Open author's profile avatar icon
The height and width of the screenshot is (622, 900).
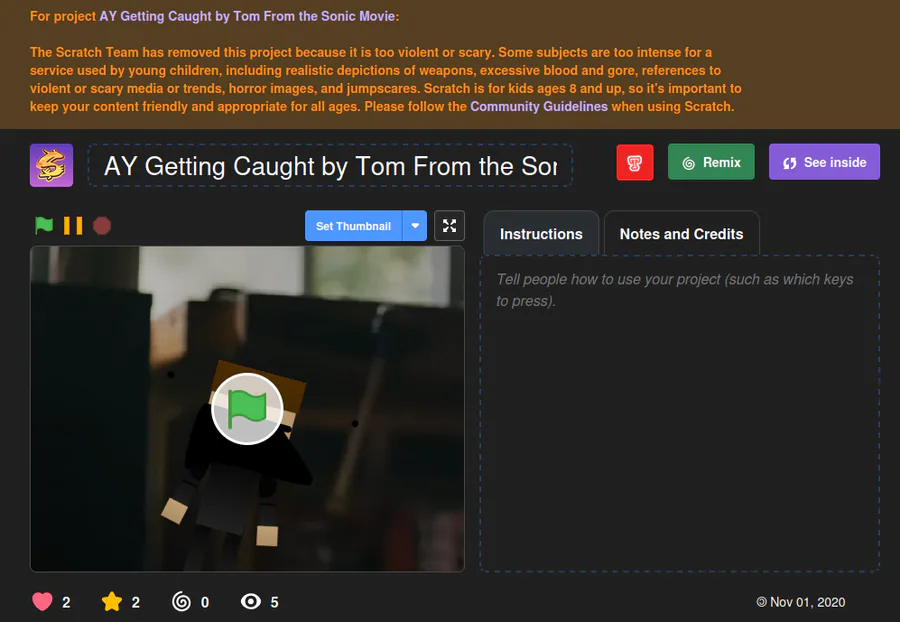click(x=52, y=165)
